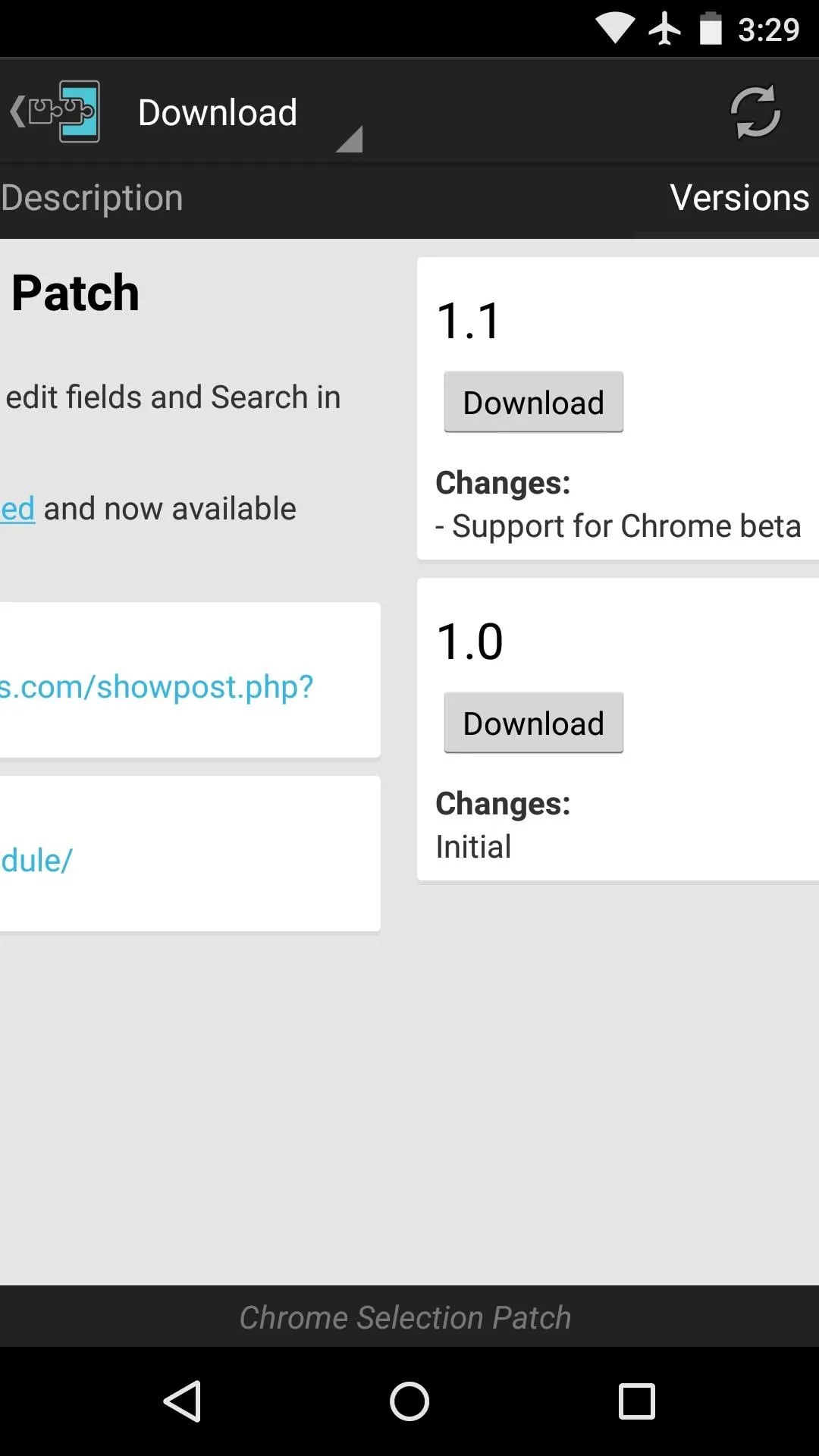
Task: Download version 1.1
Action: click(534, 402)
